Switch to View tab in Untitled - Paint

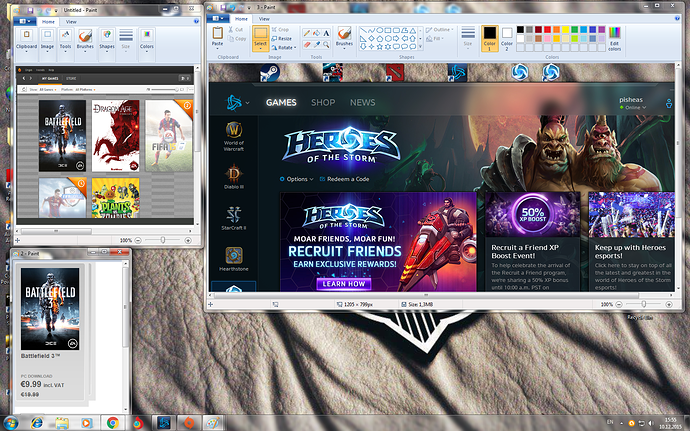(x=71, y=22)
